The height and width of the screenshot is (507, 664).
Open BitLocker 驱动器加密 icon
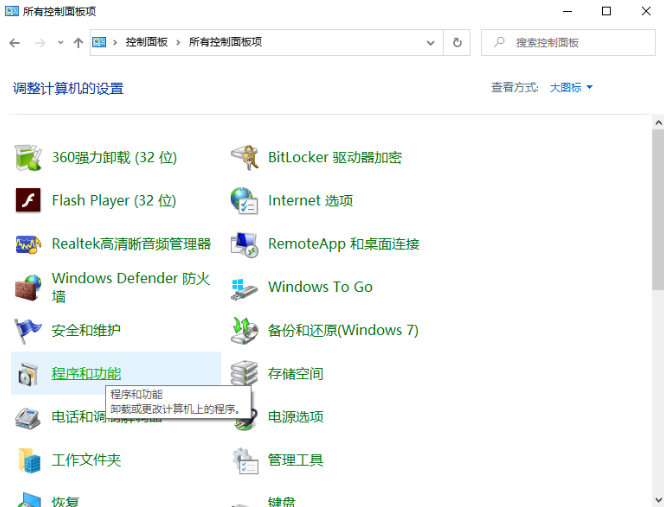point(244,157)
